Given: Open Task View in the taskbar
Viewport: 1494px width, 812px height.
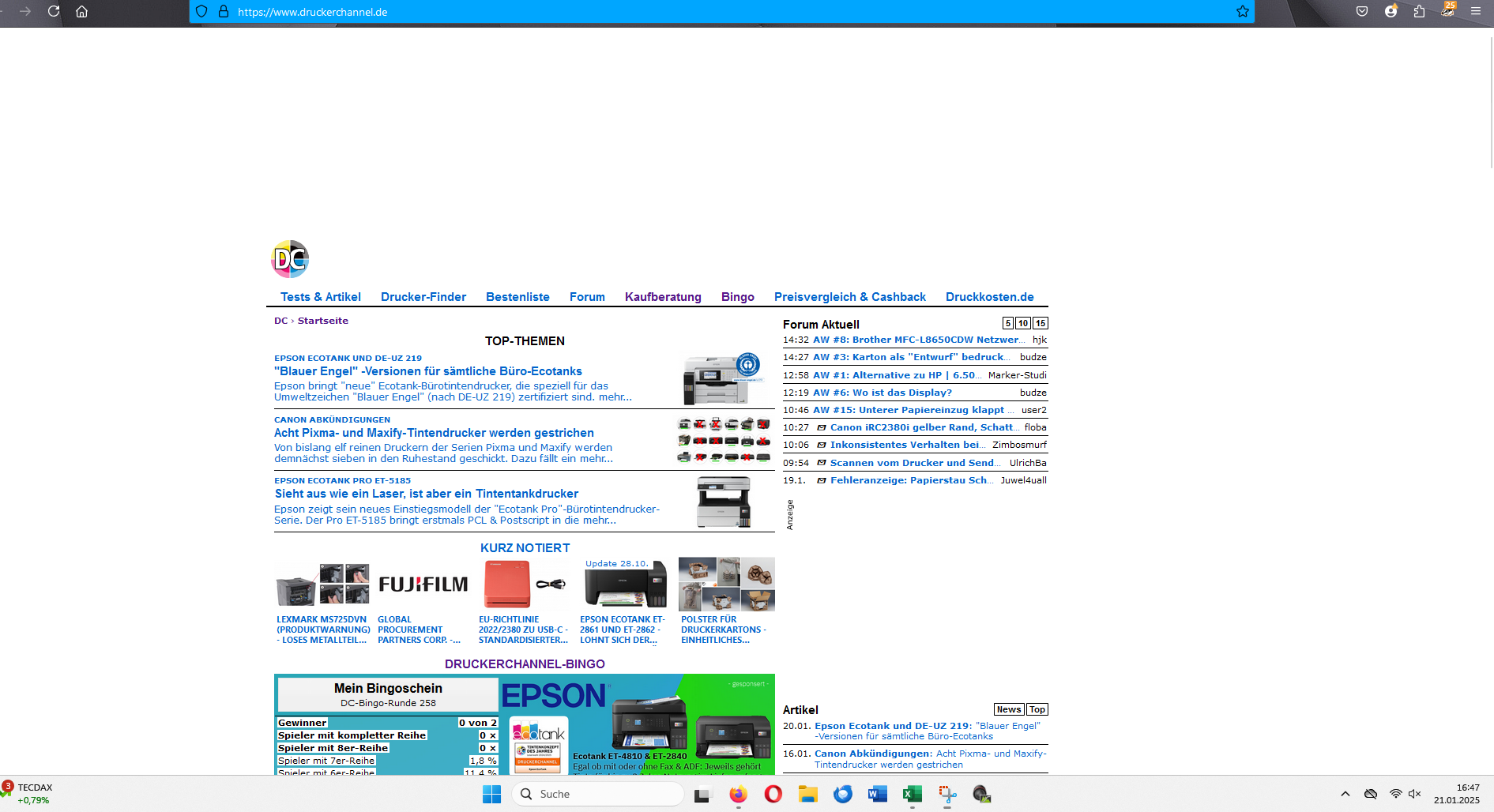Looking at the screenshot, I should tap(702, 794).
